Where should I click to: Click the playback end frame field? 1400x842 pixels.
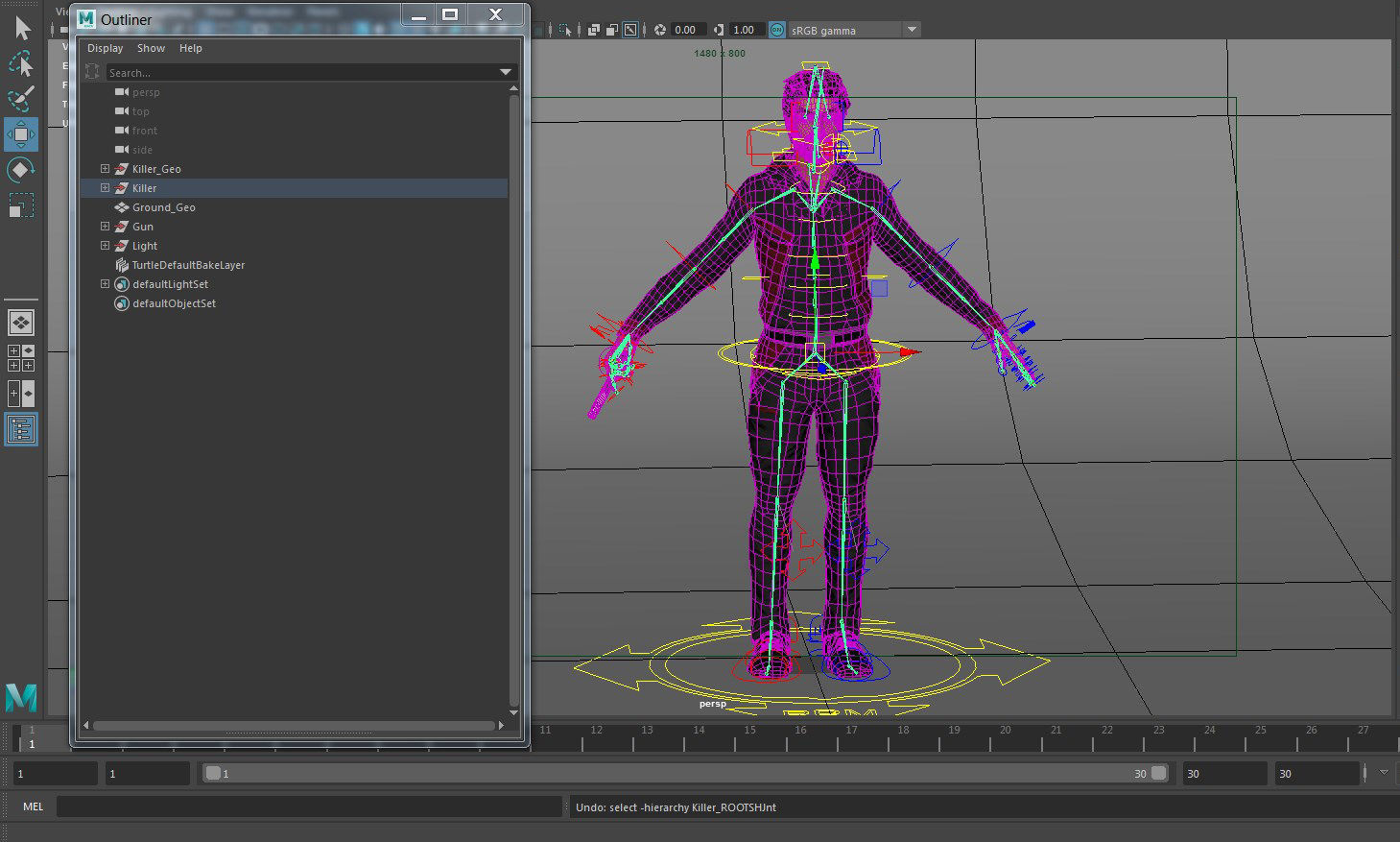[x=1223, y=773]
